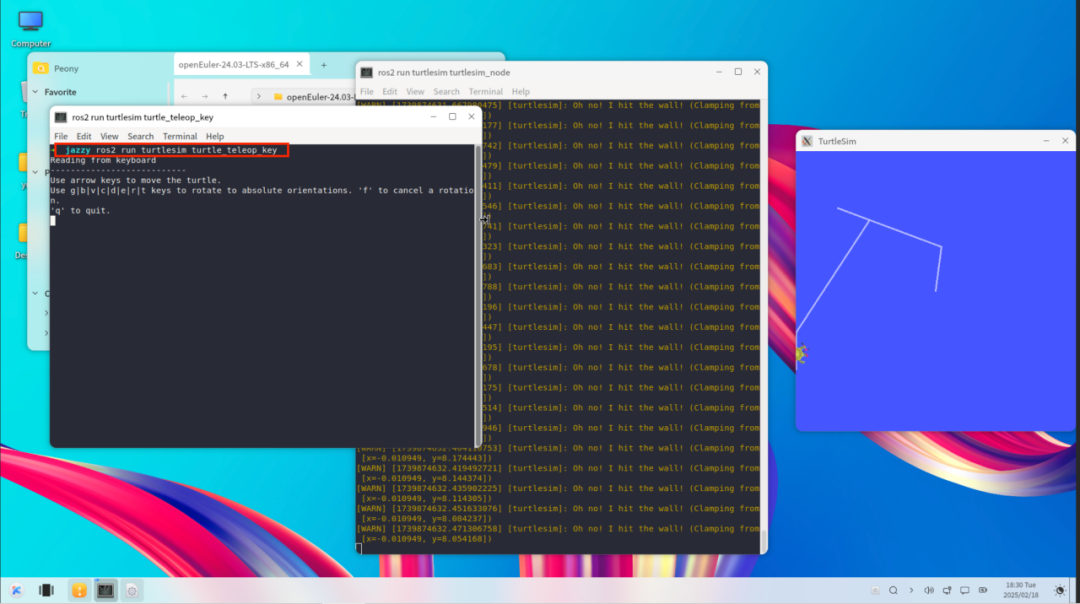Open Search menu in turtlesim_node terminal

pos(446,92)
